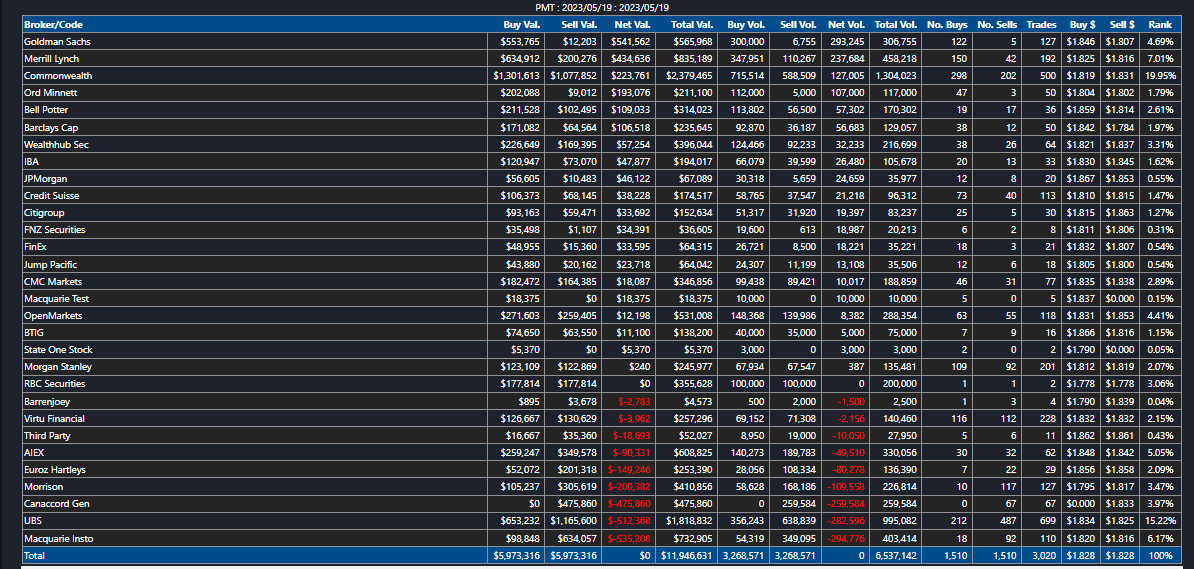The width and height of the screenshot is (1194, 569).
Task: Click the Barrenjoey broker name
Action: pos(47,401)
